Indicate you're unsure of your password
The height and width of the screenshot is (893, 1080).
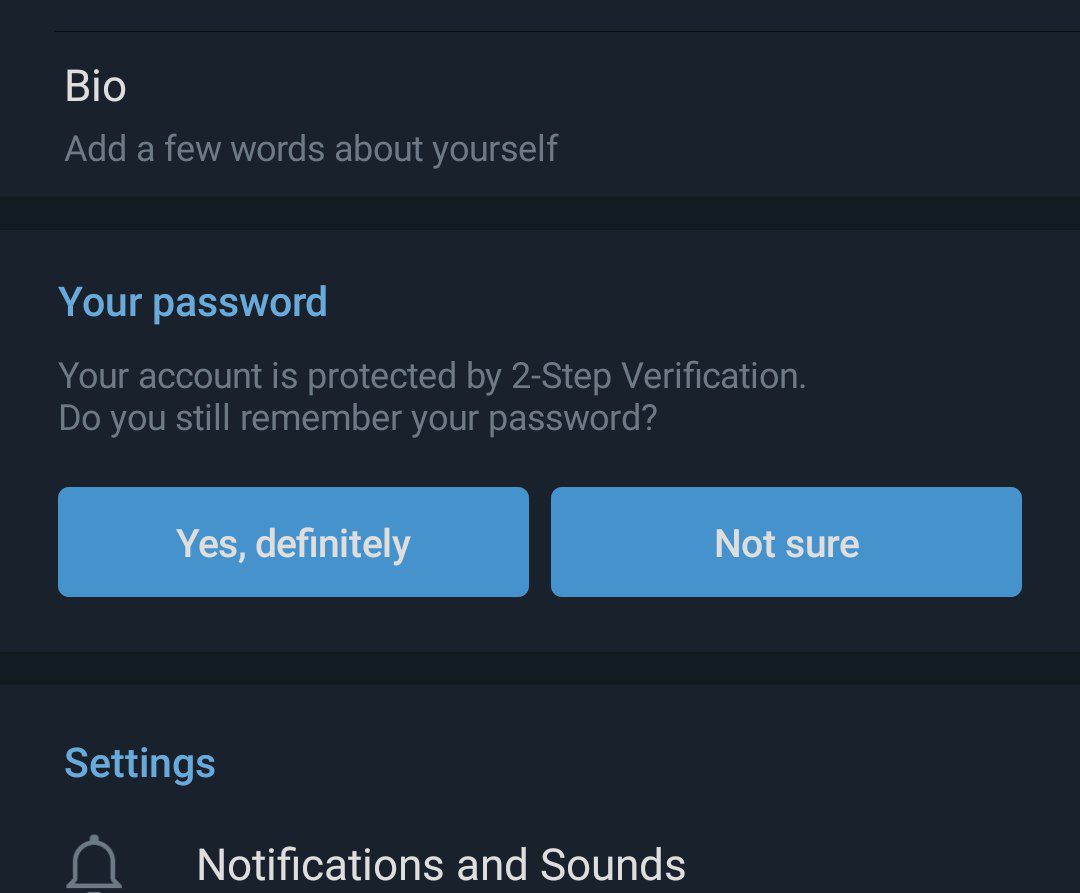click(x=786, y=542)
